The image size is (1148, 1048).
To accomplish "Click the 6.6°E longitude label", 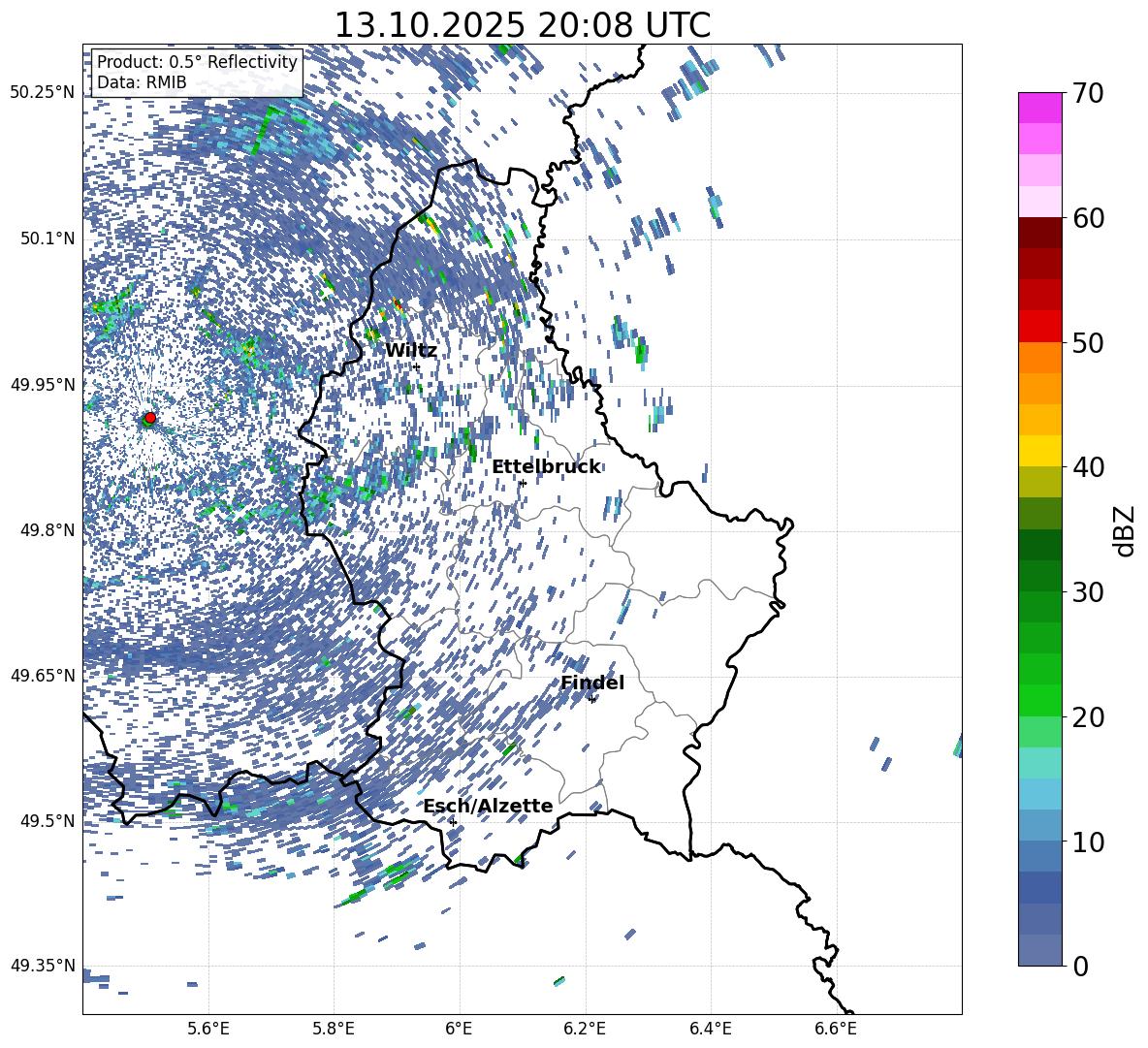I will (836, 1029).
